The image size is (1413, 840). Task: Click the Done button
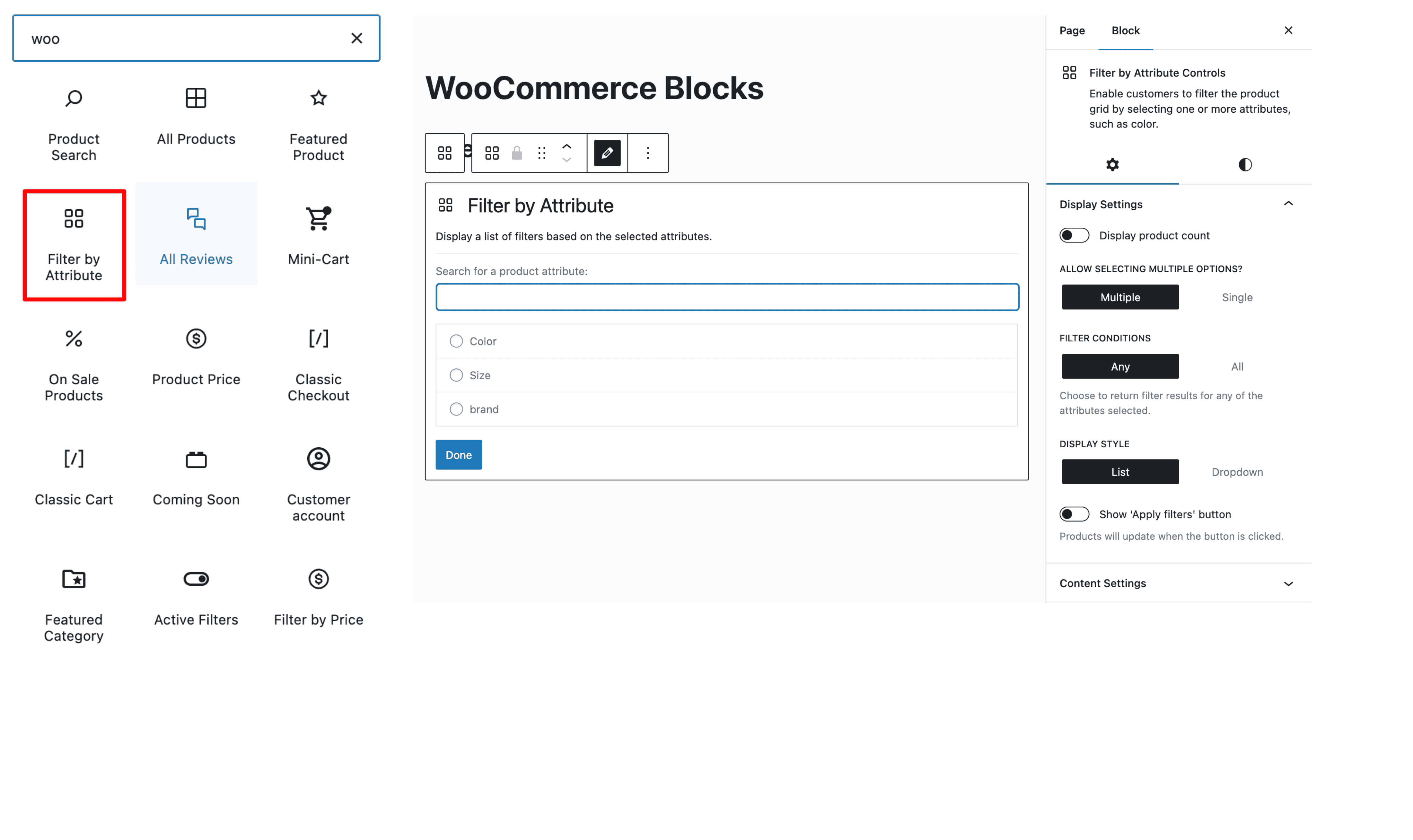click(458, 455)
